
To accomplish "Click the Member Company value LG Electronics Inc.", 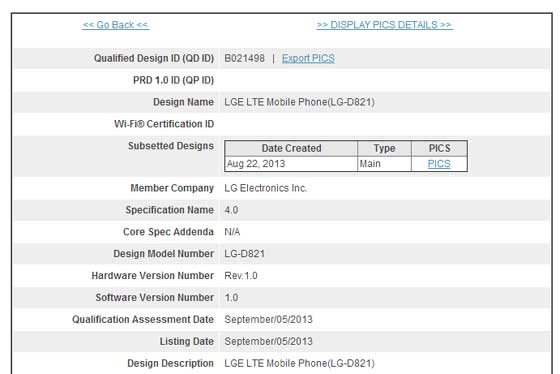I will click(265, 188).
